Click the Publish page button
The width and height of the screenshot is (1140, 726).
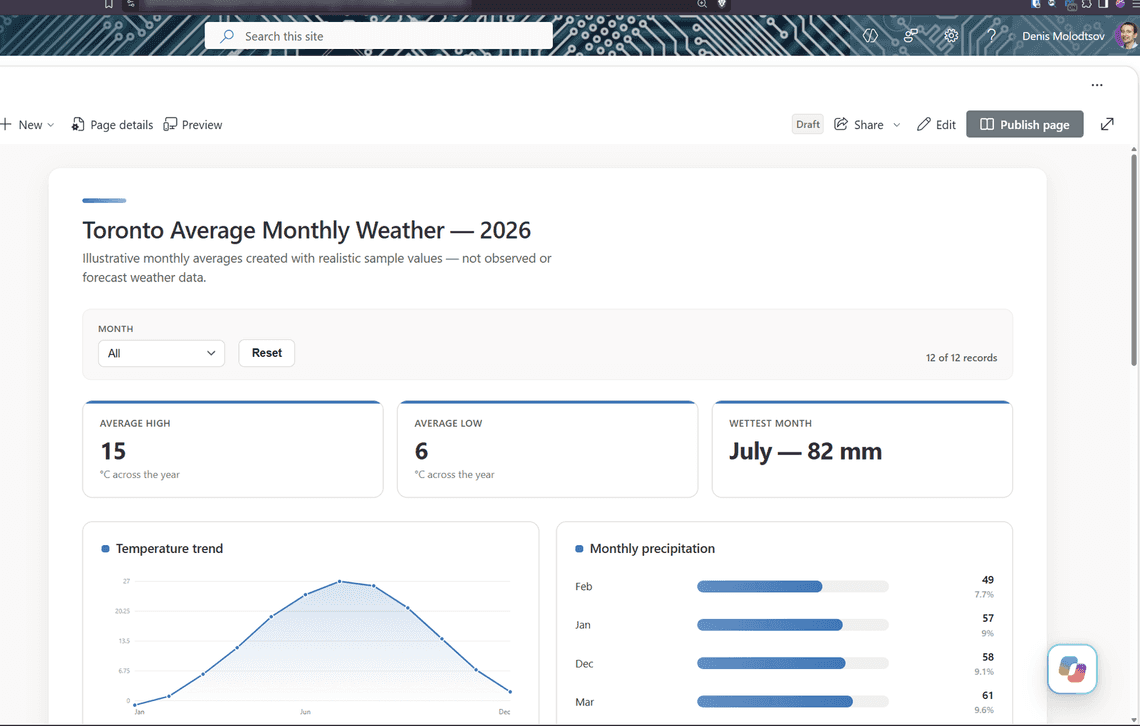click(1024, 124)
